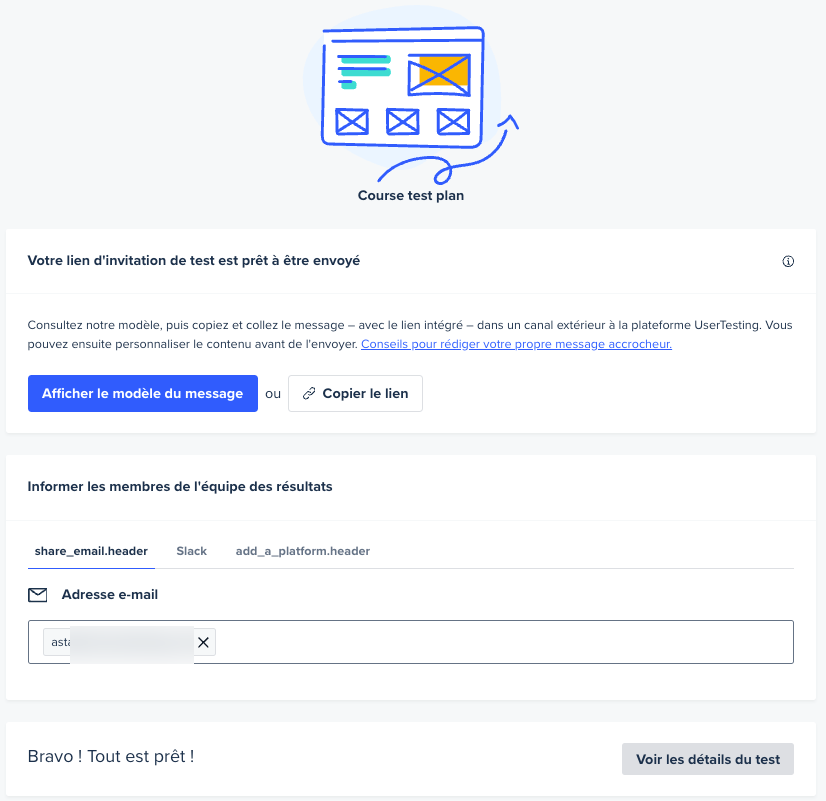Click the Course test plan title
Image resolution: width=826 pixels, height=801 pixels.
(411, 195)
